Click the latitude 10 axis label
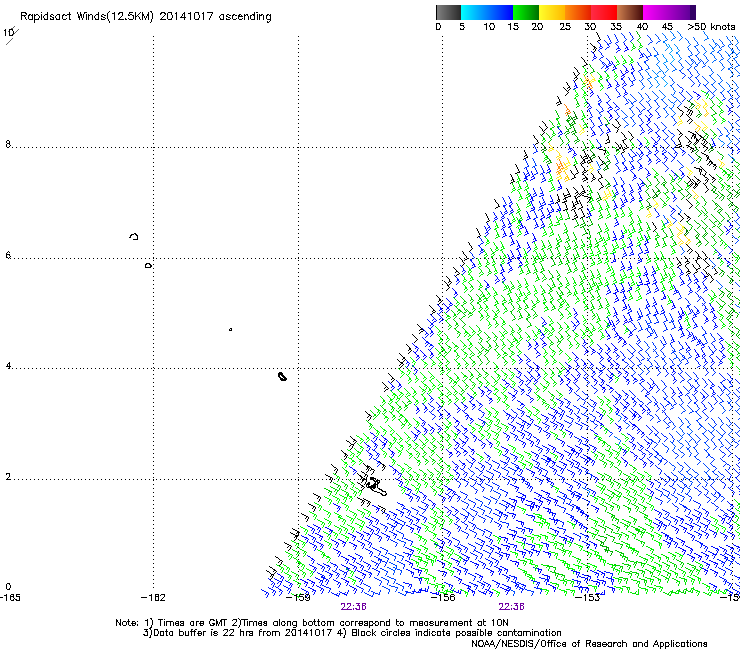Image resolution: width=740 pixels, height=650 pixels. point(8,33)
